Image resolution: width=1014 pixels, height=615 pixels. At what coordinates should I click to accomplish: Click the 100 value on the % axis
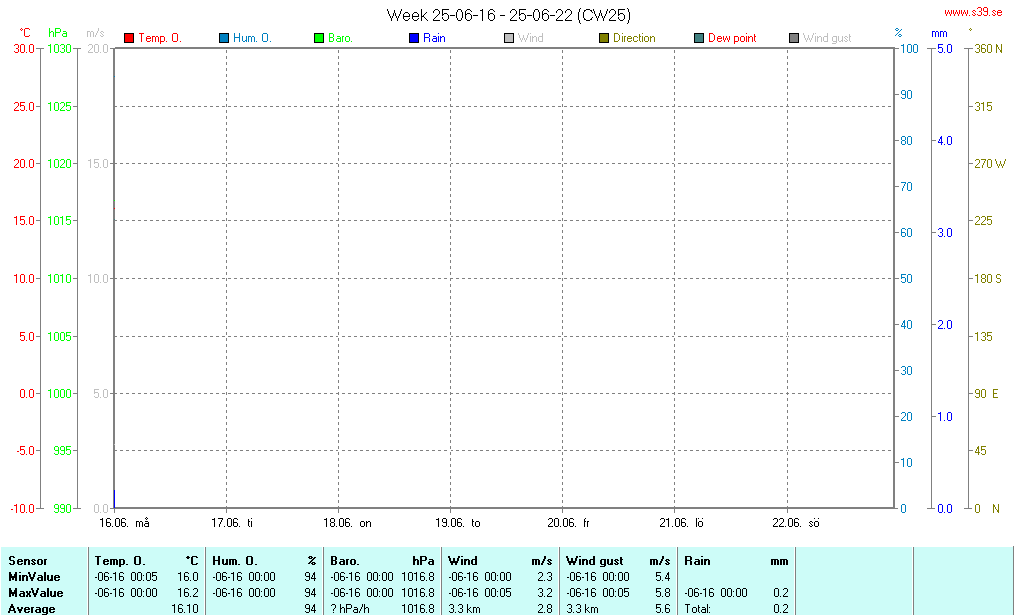(x=909, y=49)
